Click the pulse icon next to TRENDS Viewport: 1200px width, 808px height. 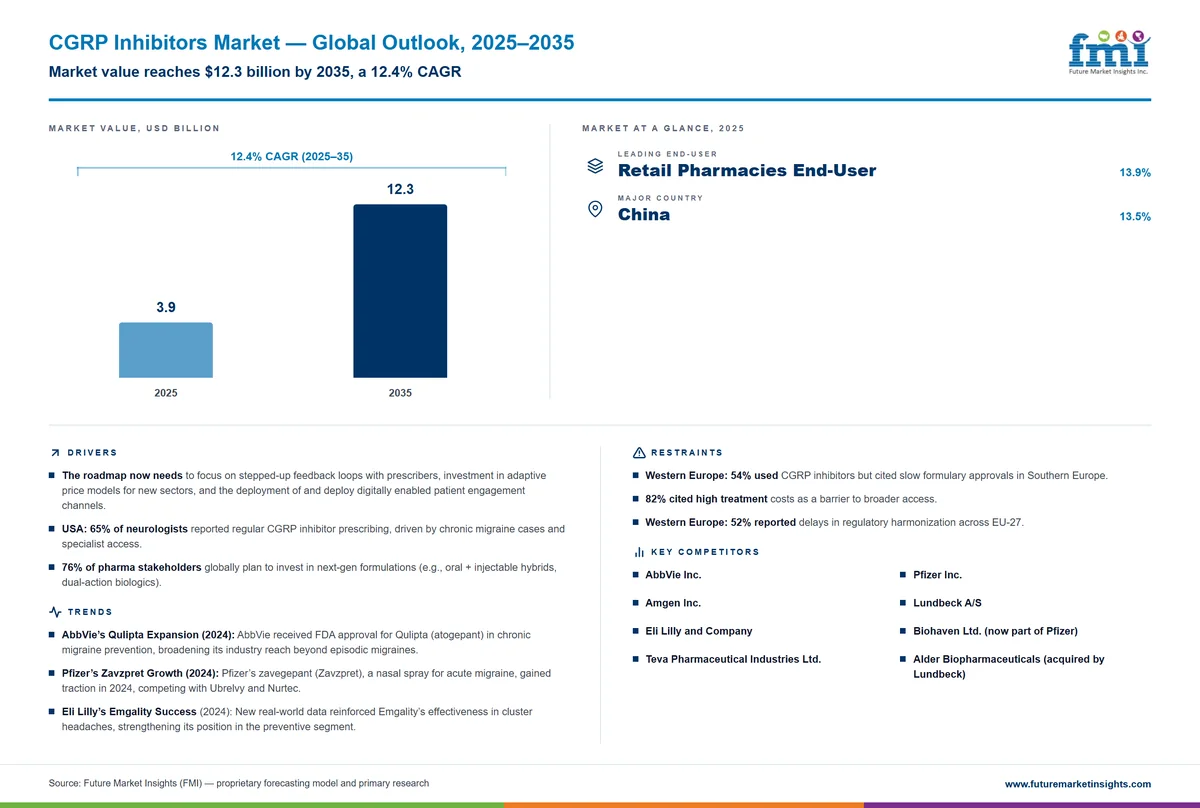[x=55, y=612]
